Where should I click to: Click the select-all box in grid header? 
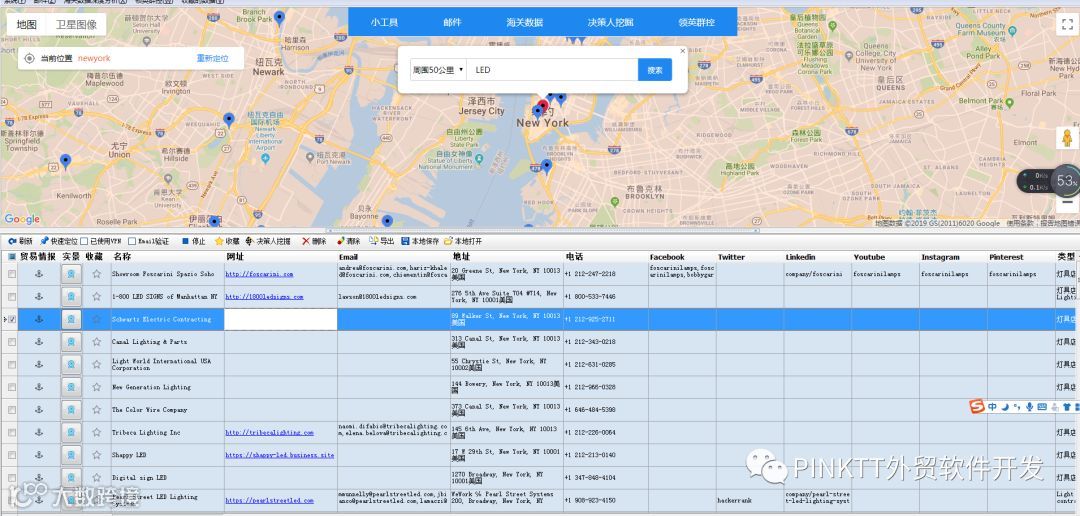[12, 257]
